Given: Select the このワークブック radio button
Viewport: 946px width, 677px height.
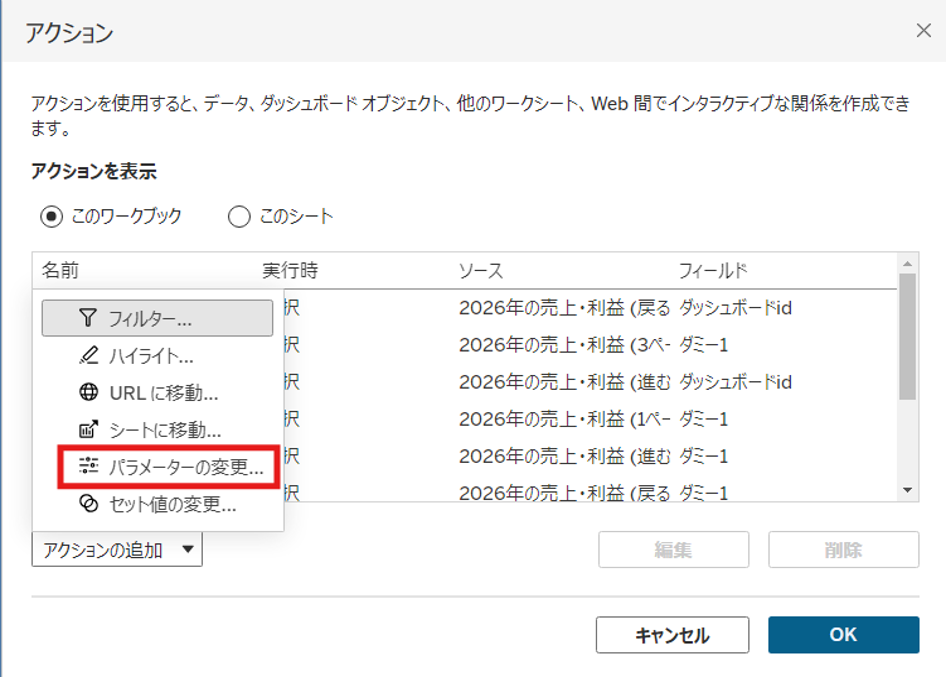Looking at the screenshot, I should [51, 216].
